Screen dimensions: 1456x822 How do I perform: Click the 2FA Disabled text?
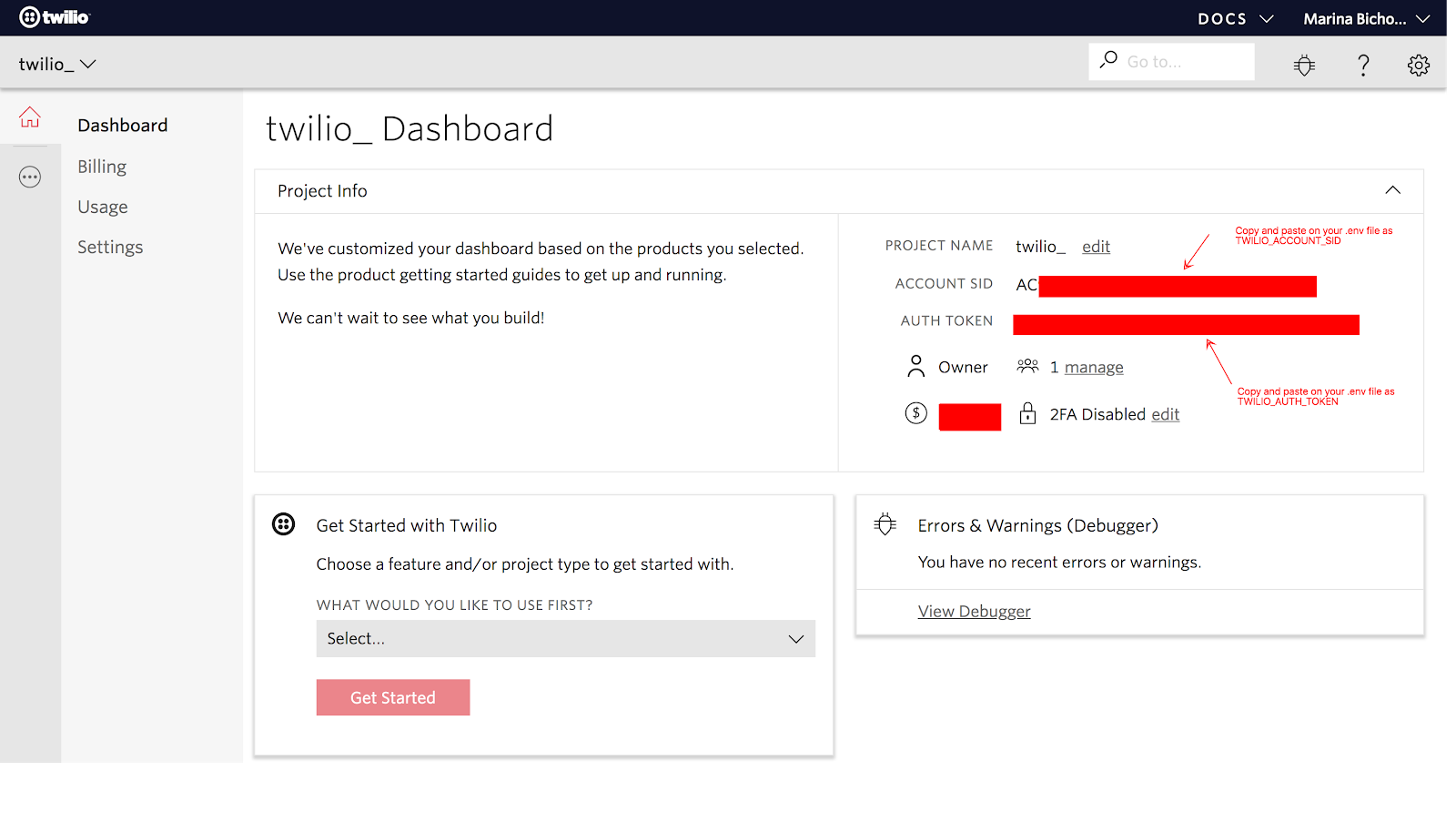click(x=1097, y=415)
